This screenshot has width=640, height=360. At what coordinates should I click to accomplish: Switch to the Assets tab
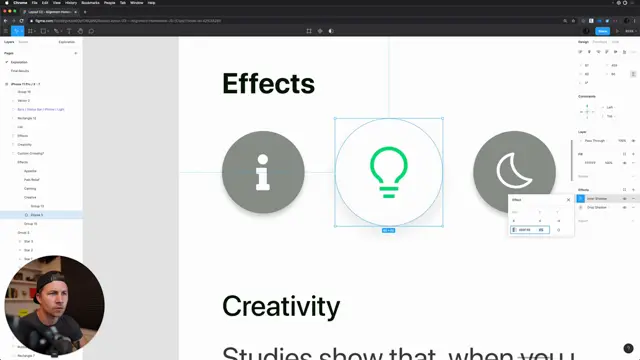(x=23, y=42)
